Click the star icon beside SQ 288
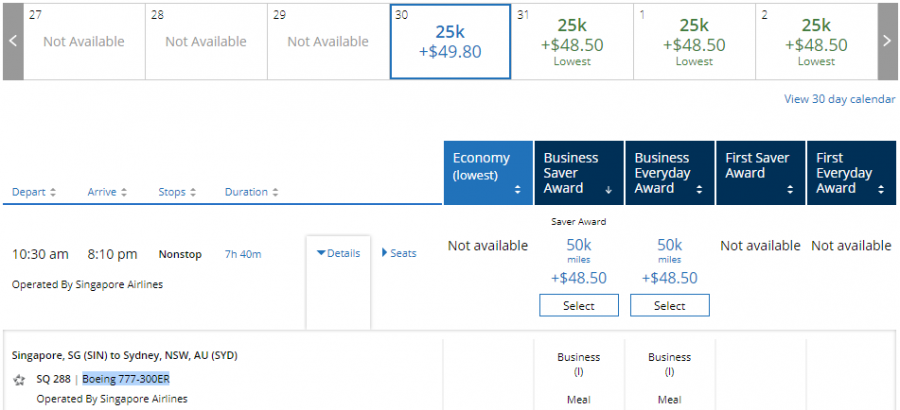This screenshot has width=900, height=410. tap(19, 380)
